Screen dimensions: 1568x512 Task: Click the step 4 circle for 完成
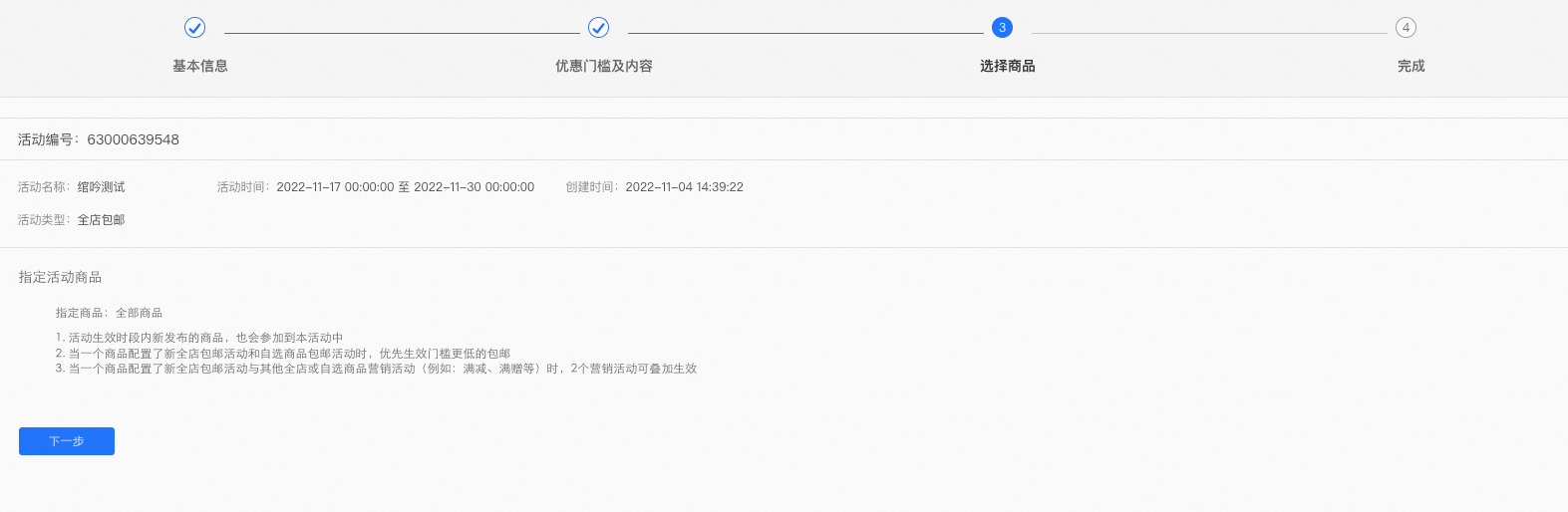coord(1406,28)
